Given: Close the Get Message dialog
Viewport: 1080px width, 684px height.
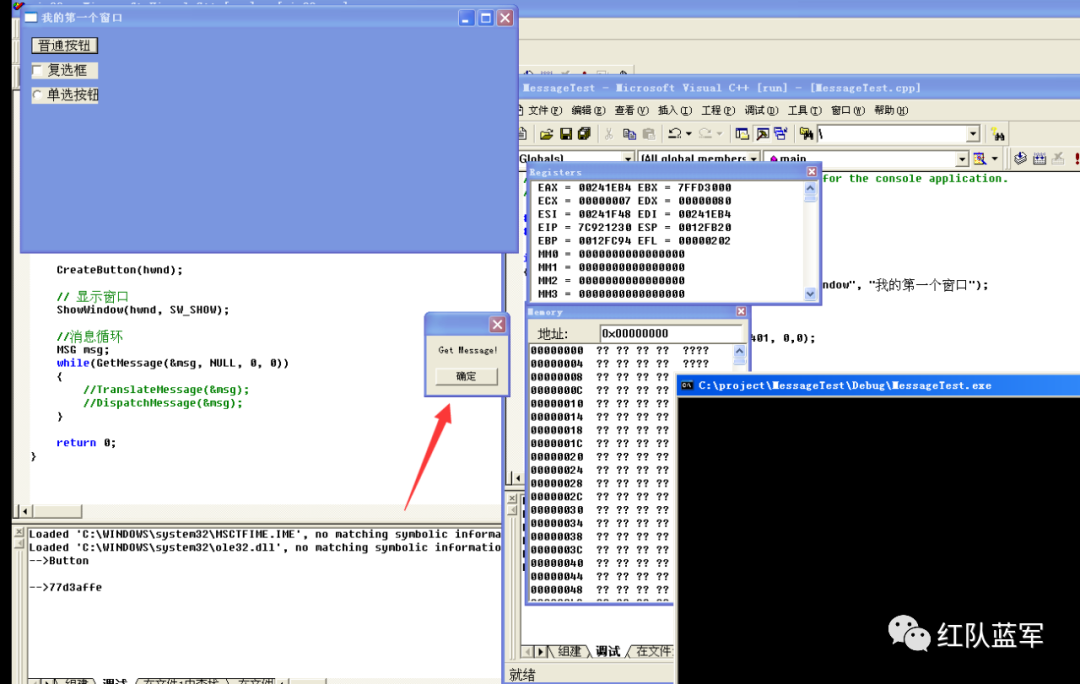Looking at the screenshot, I should click(x=497, y=324).
